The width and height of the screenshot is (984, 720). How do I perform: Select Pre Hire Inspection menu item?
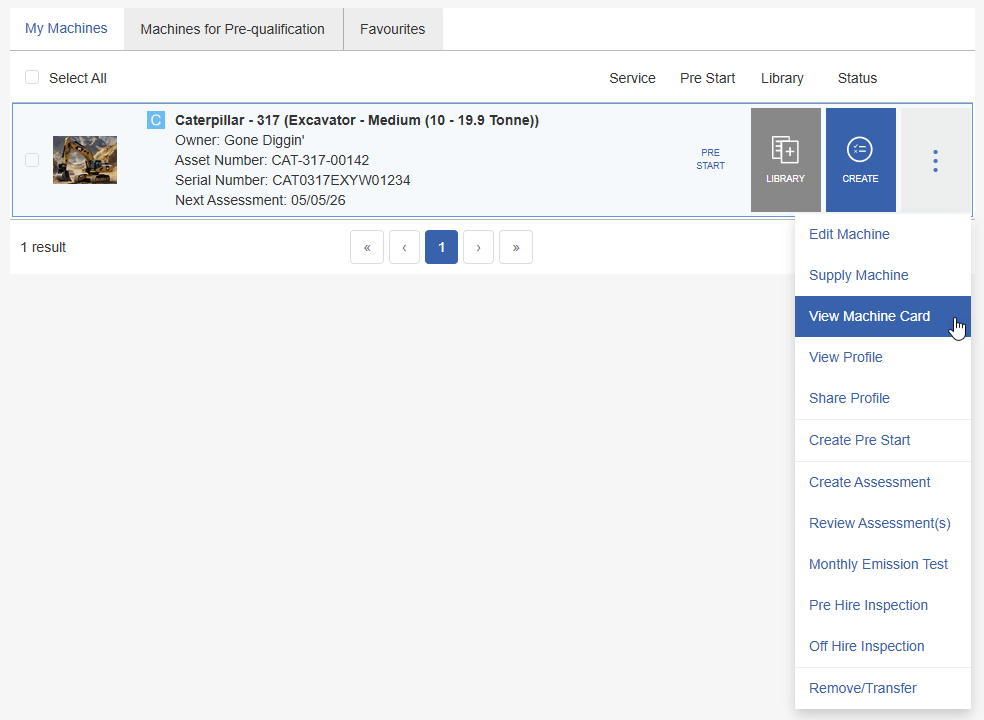tap(882, 605)
